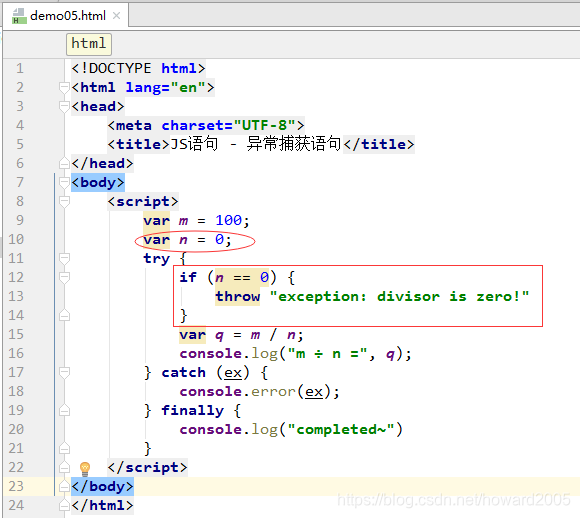Collapse the body tag fold on line 7
Viewport: 580px width, 518px height.
click(64, 182)
